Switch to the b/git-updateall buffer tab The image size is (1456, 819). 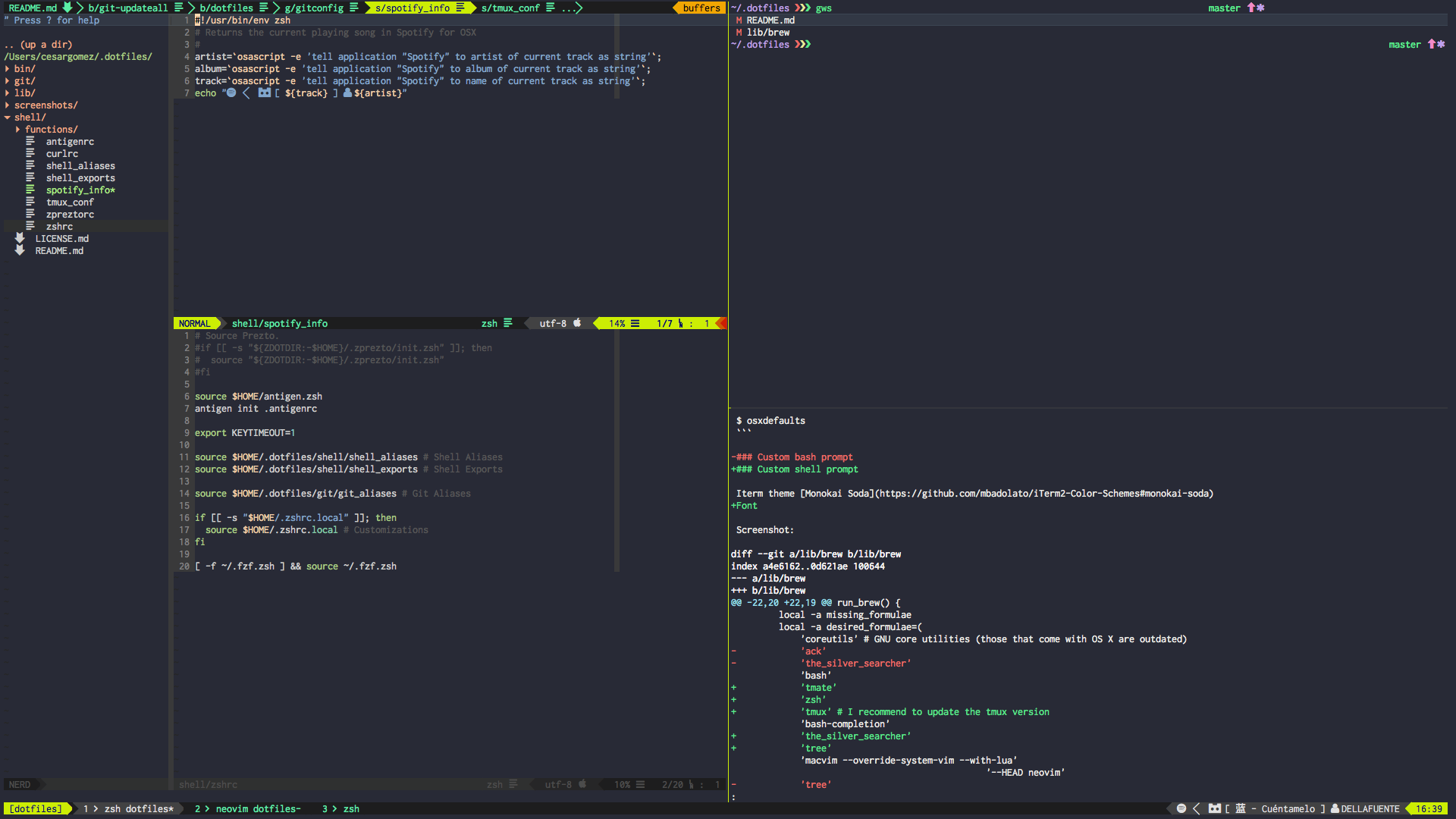coord(127,8)
